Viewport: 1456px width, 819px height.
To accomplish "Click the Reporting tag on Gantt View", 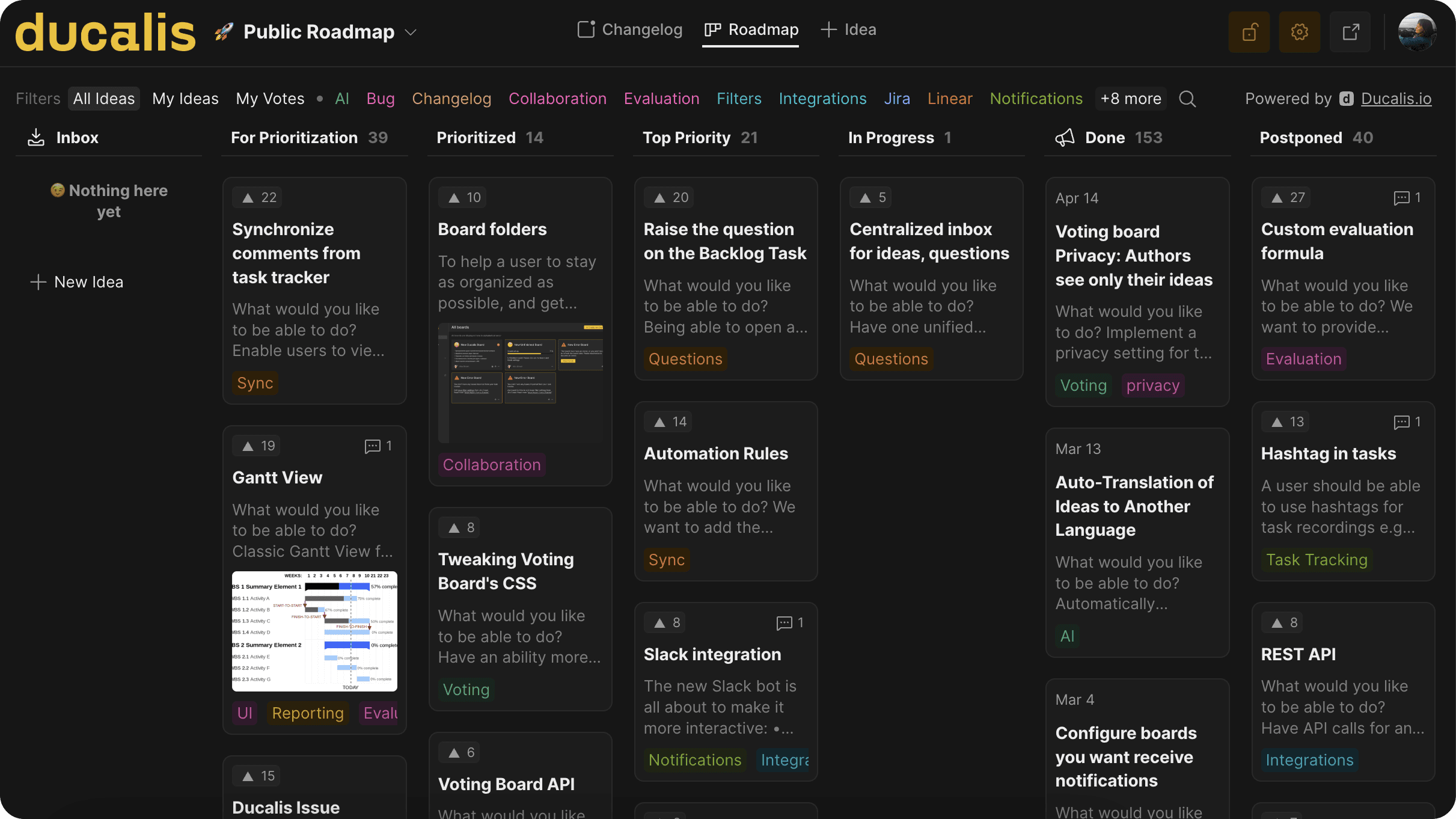I will point(308,713).
